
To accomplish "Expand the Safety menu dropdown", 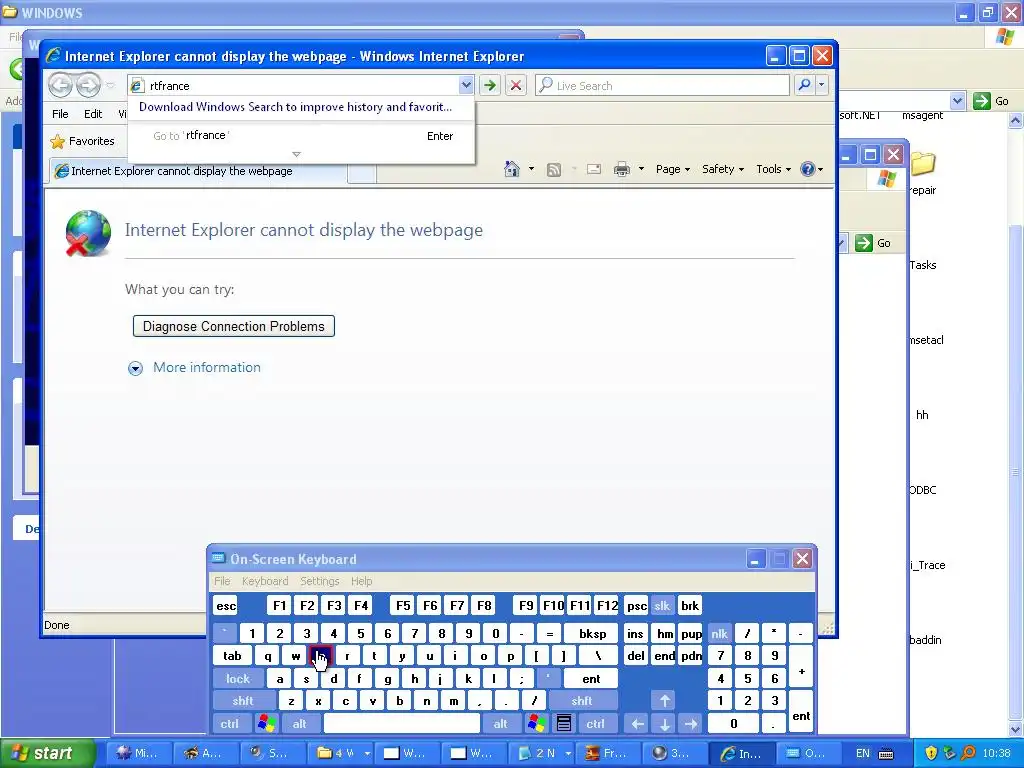I will pos(723,169).
